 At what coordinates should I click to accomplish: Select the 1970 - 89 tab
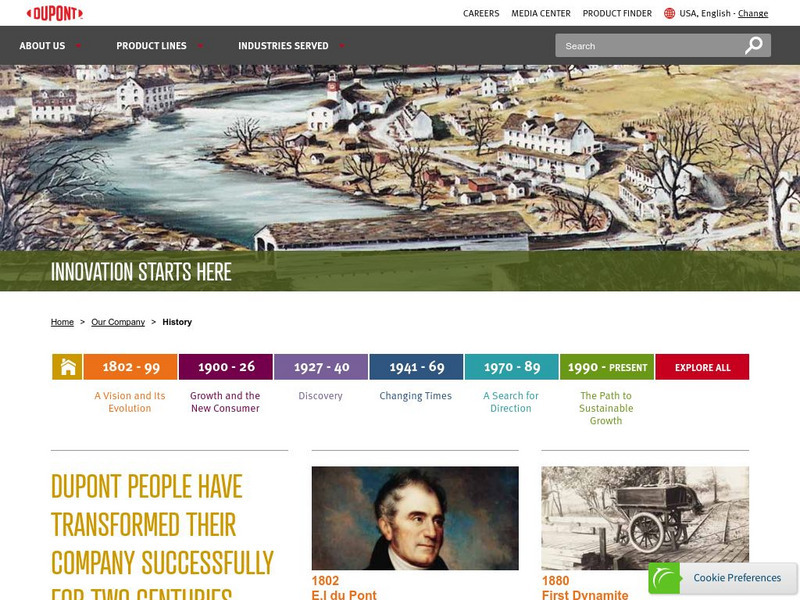point(512,367)
